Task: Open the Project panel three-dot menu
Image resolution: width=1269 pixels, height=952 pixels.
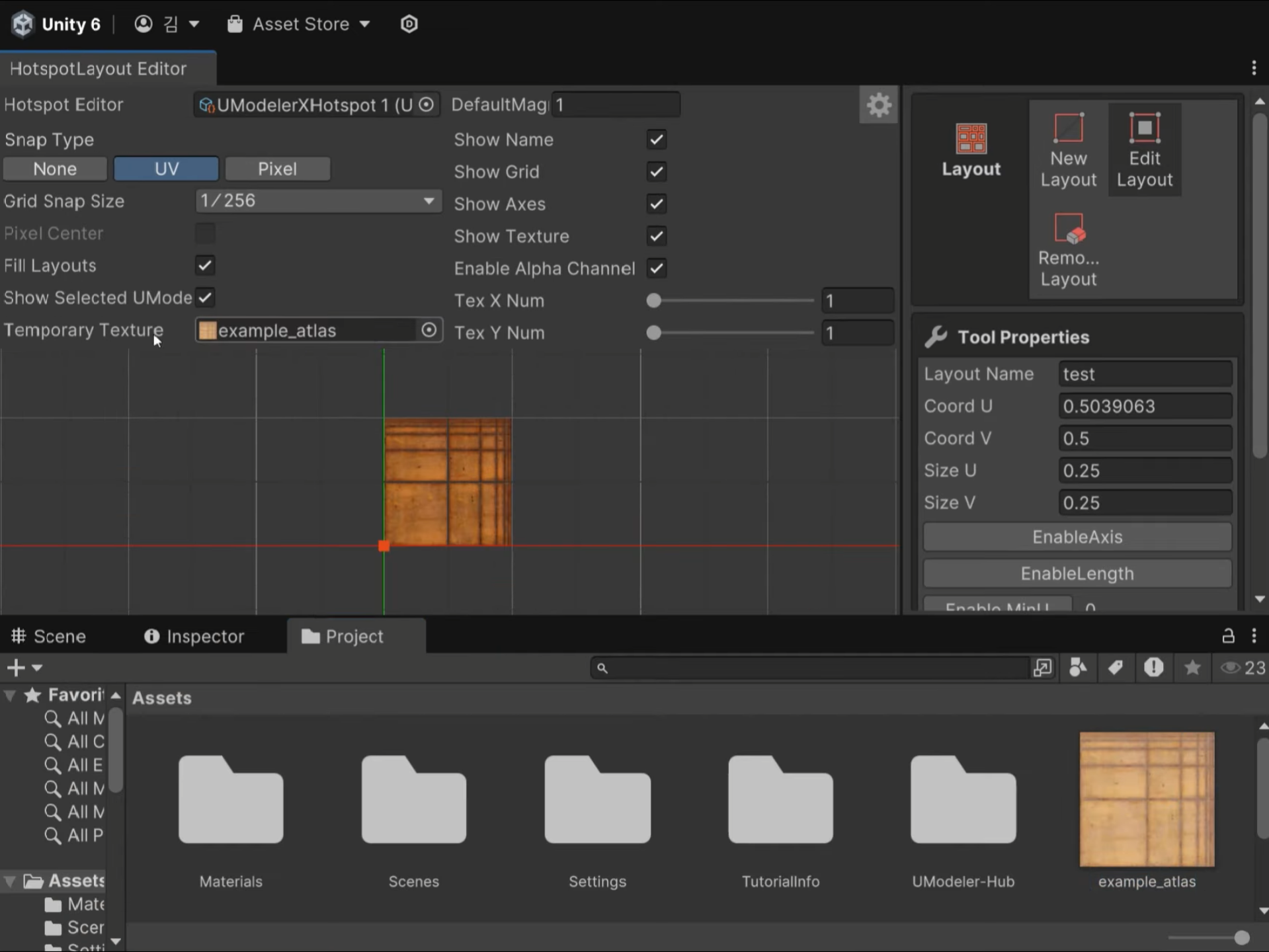Action: [1254, 636]
